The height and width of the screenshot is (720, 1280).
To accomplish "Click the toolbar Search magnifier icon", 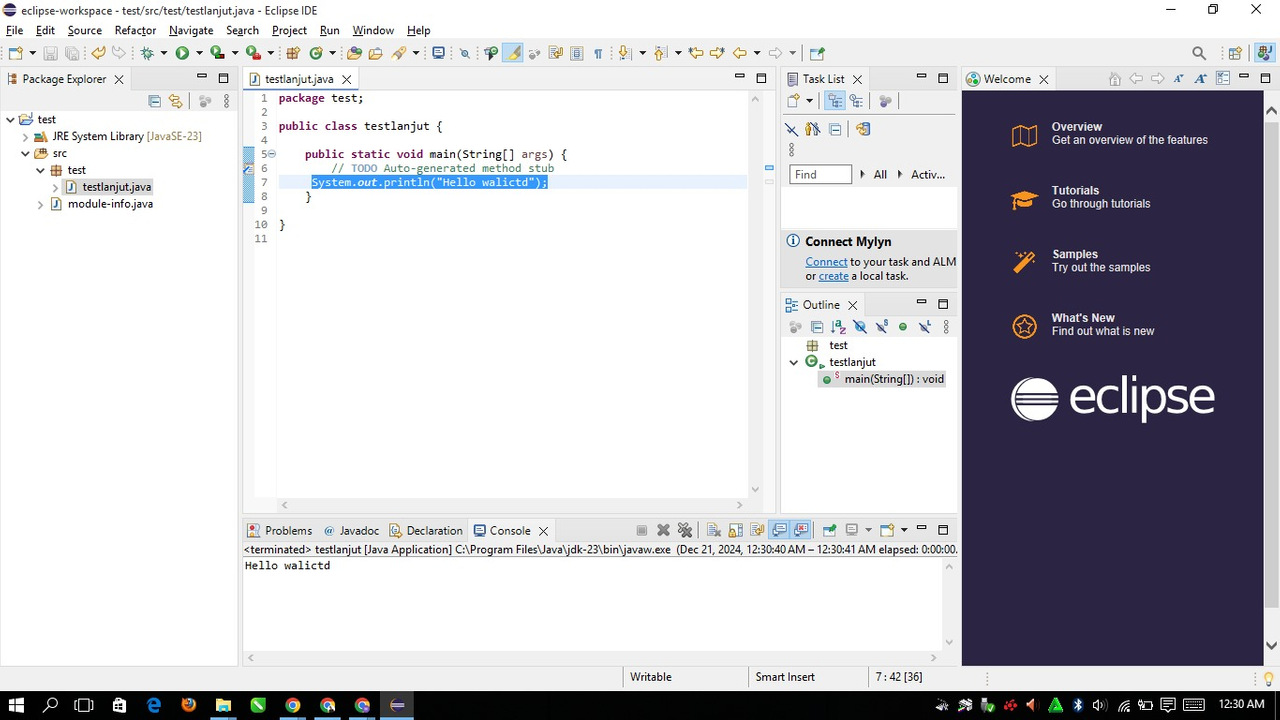I will click(x=1199, y=53).
